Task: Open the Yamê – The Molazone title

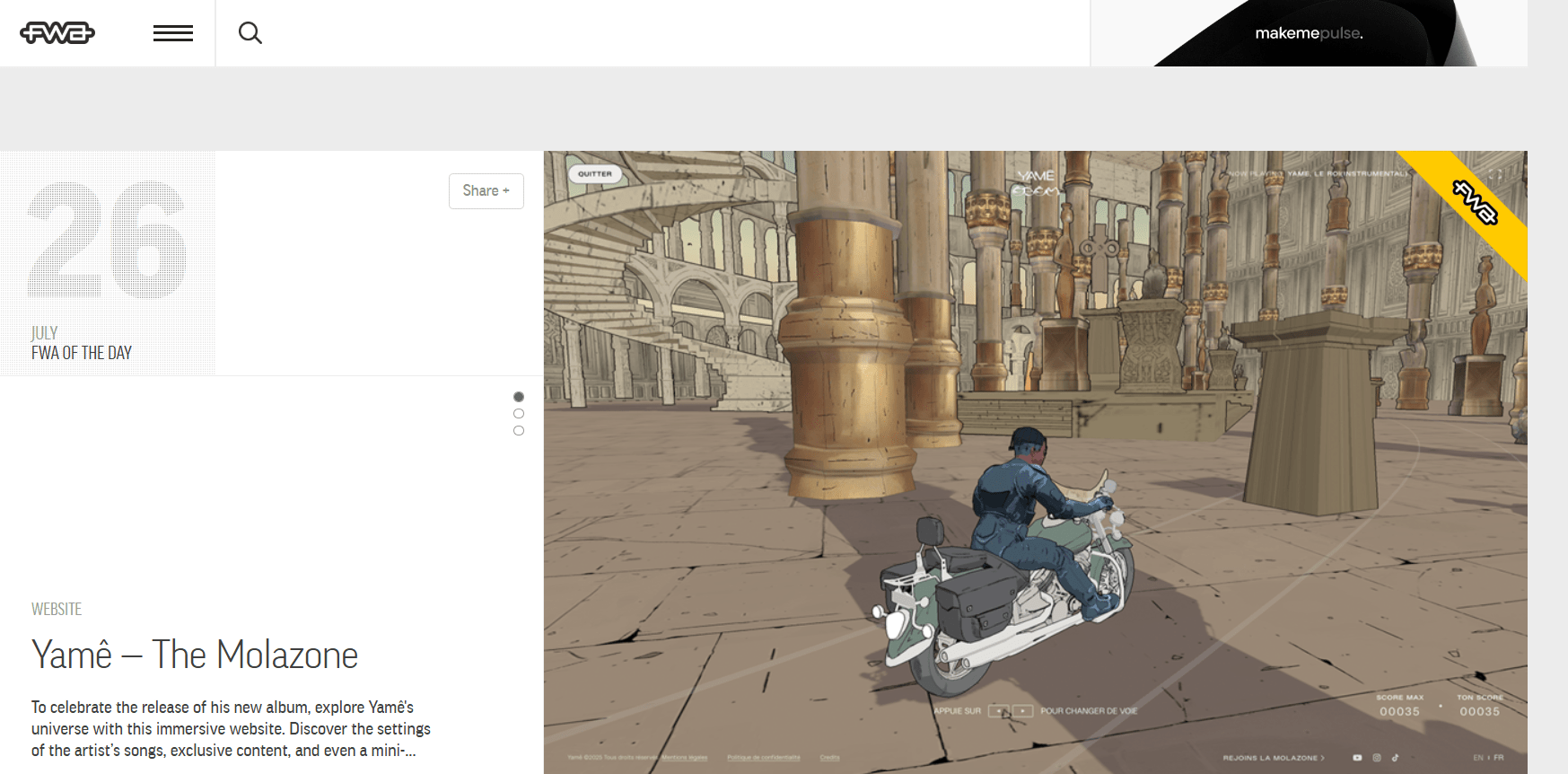Action: [x=195, y=655]
